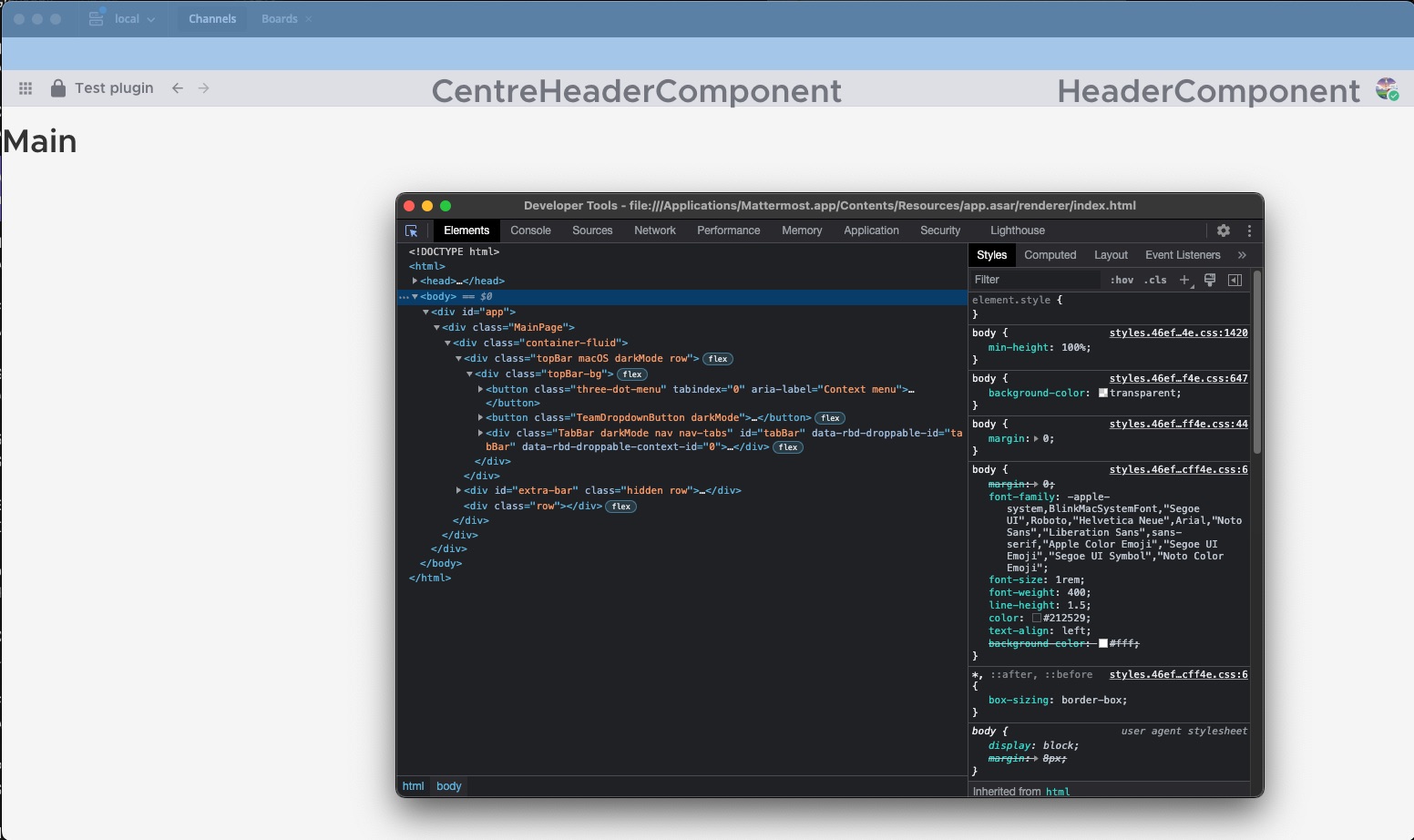Open the DevTools three-dot customize menu
1414x840 pixels.
click(x=1248, y=230)
